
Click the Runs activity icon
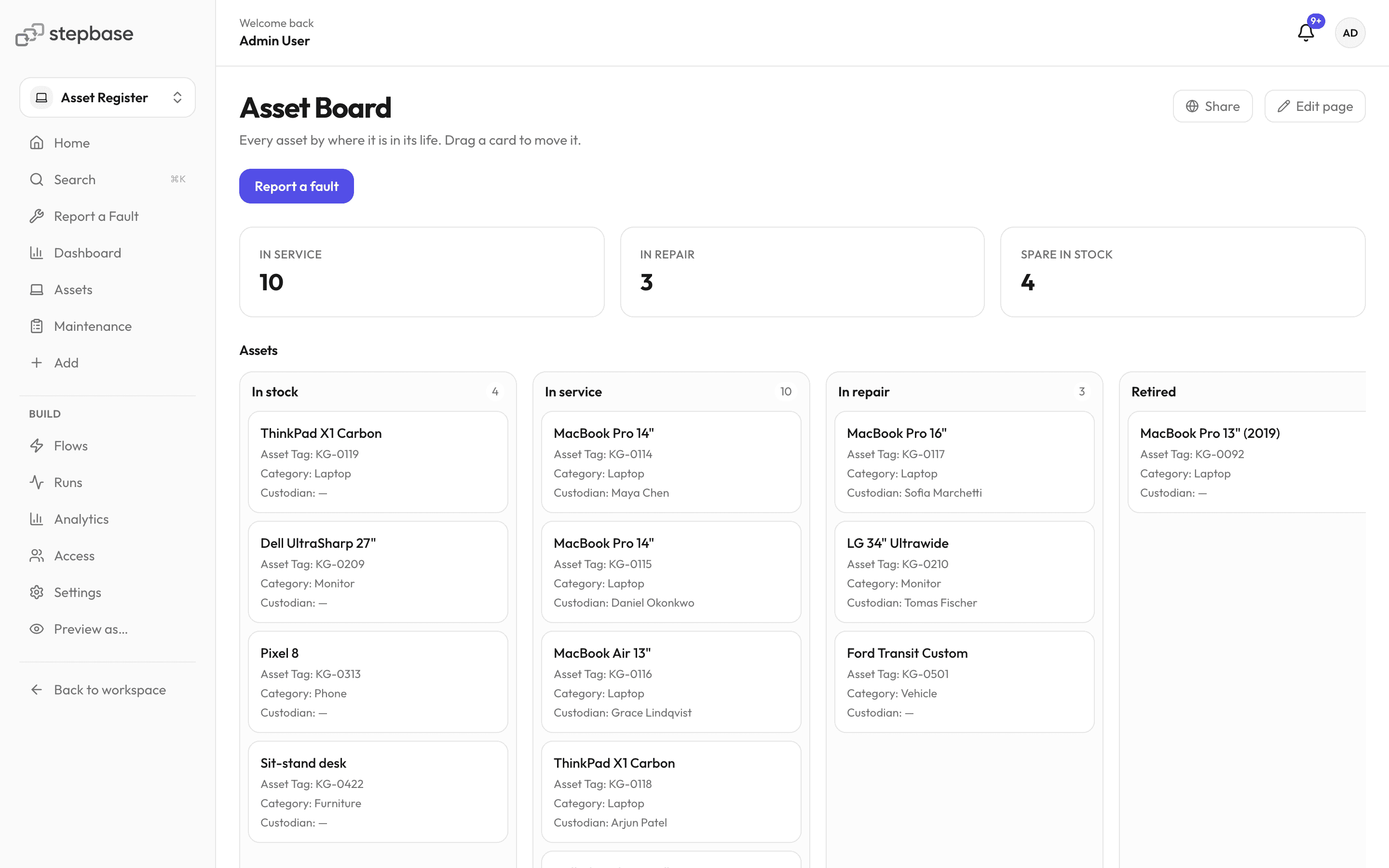37,483
